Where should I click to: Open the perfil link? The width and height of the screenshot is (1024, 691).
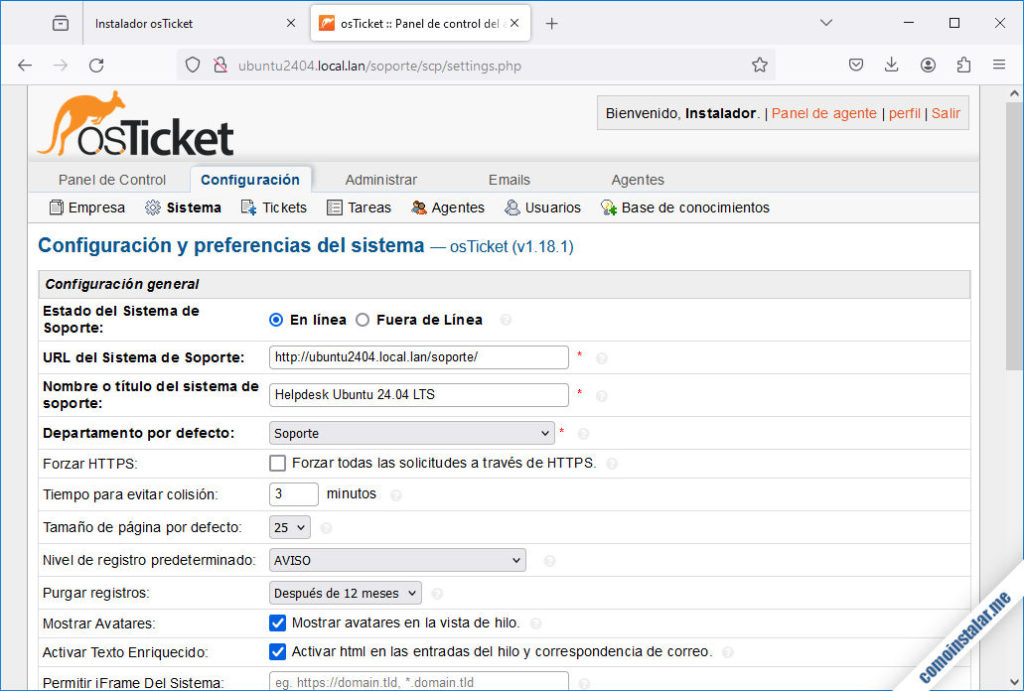[x=905, y=113]
